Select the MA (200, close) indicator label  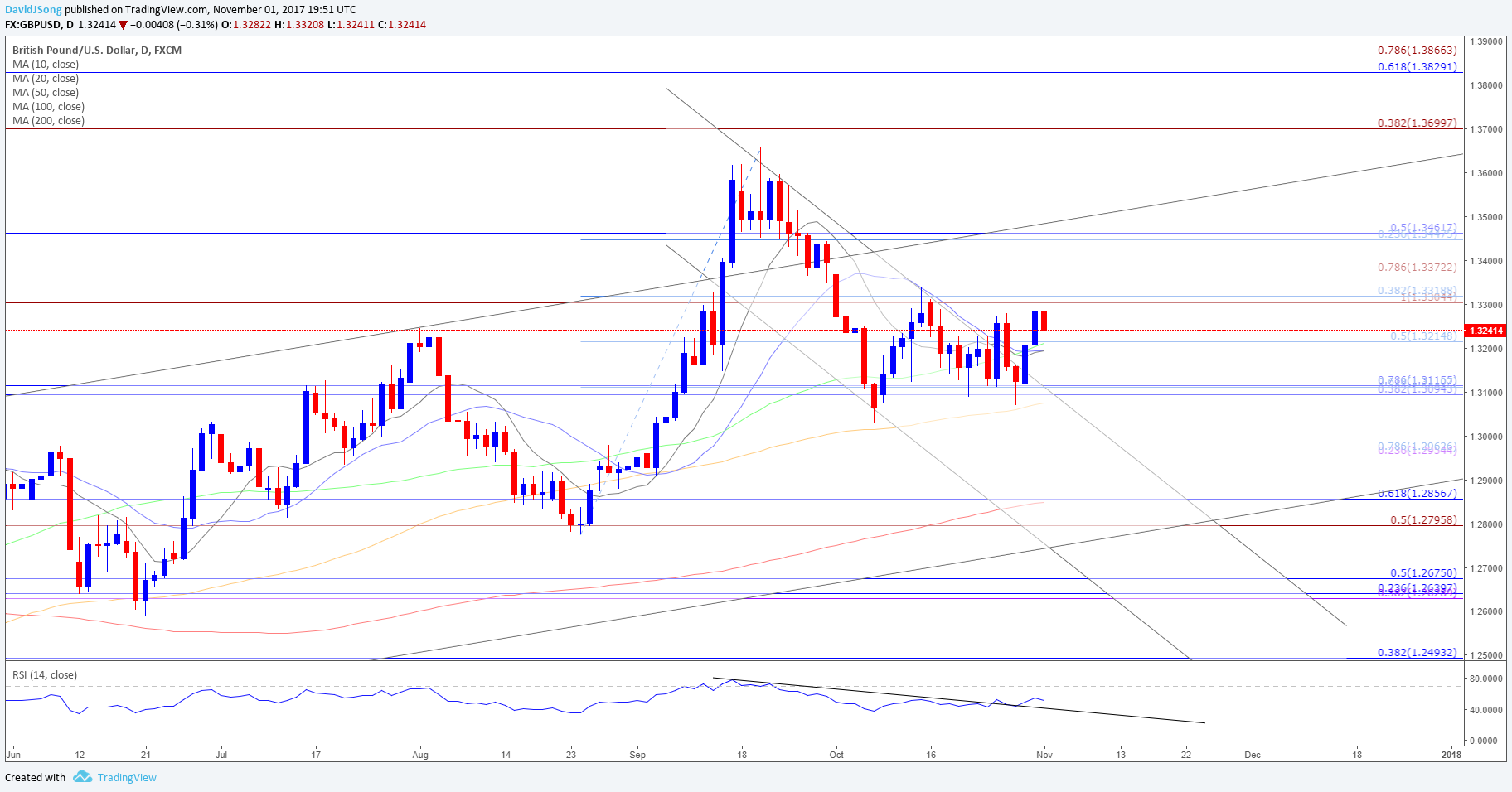(48, 121)
